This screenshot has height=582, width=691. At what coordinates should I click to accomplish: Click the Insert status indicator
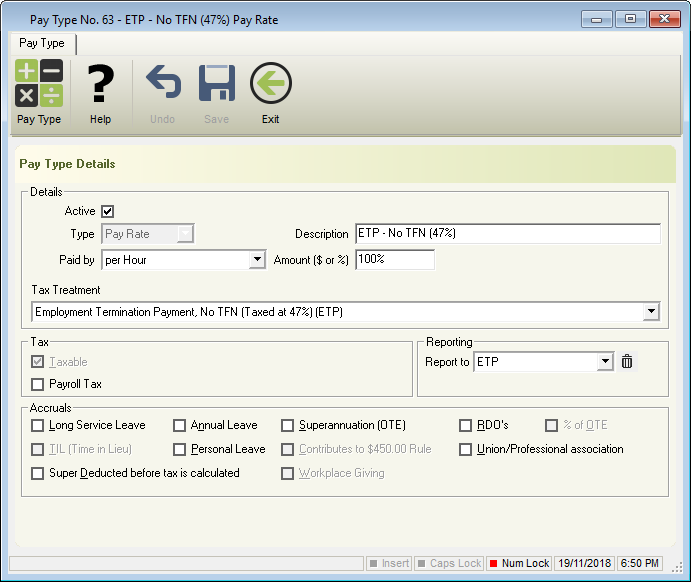coord(389,563)
